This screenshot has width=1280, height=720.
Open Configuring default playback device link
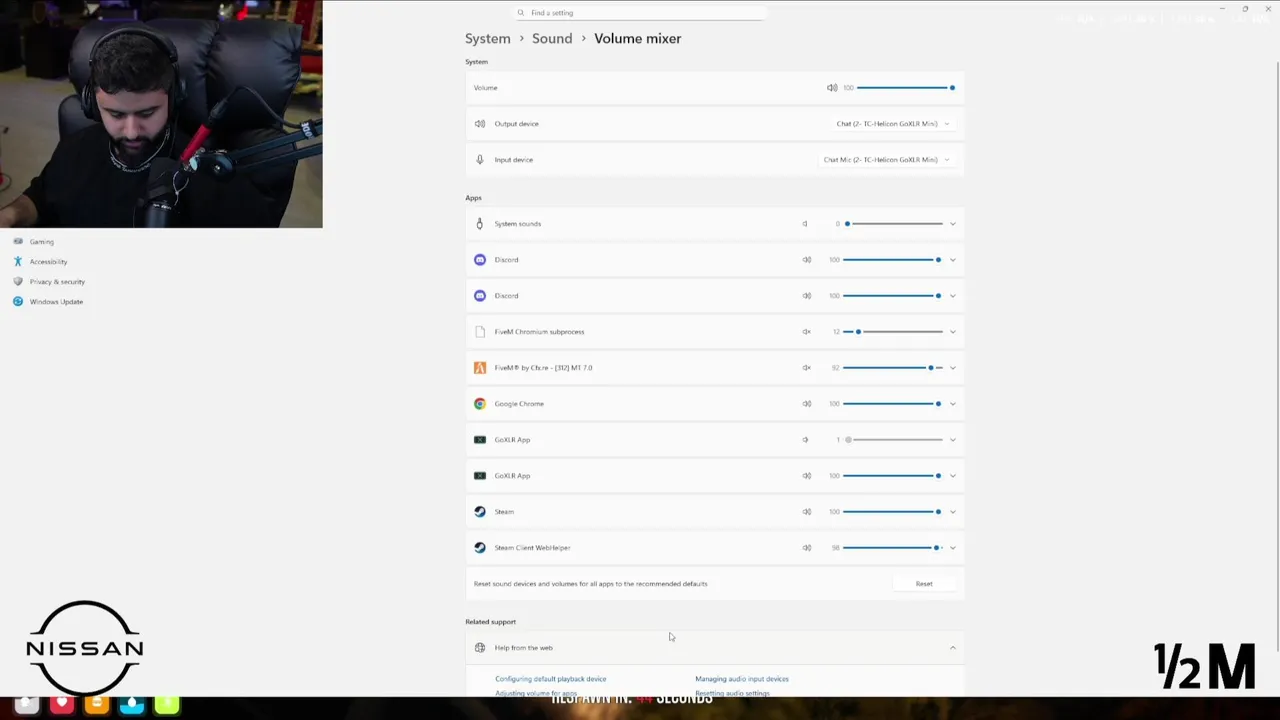[550, 679]
